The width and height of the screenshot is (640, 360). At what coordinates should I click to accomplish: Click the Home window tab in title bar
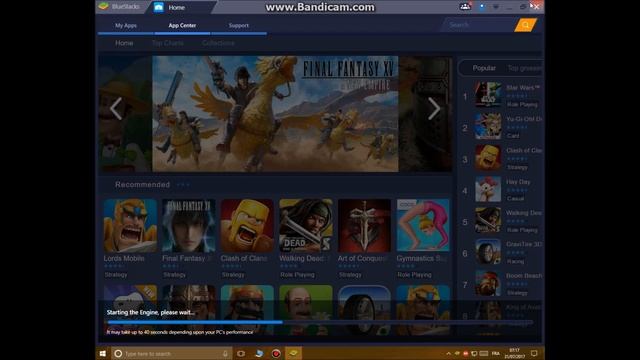[180, 7]
